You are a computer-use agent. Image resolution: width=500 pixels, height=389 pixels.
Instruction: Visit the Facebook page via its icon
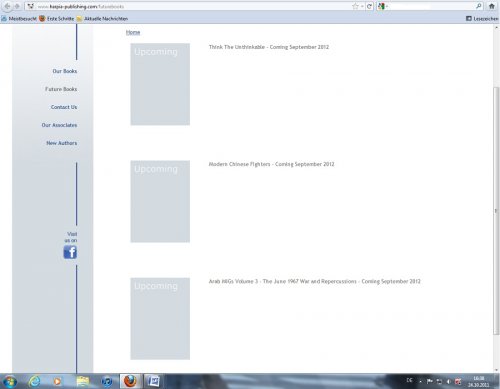coord(70,252)
